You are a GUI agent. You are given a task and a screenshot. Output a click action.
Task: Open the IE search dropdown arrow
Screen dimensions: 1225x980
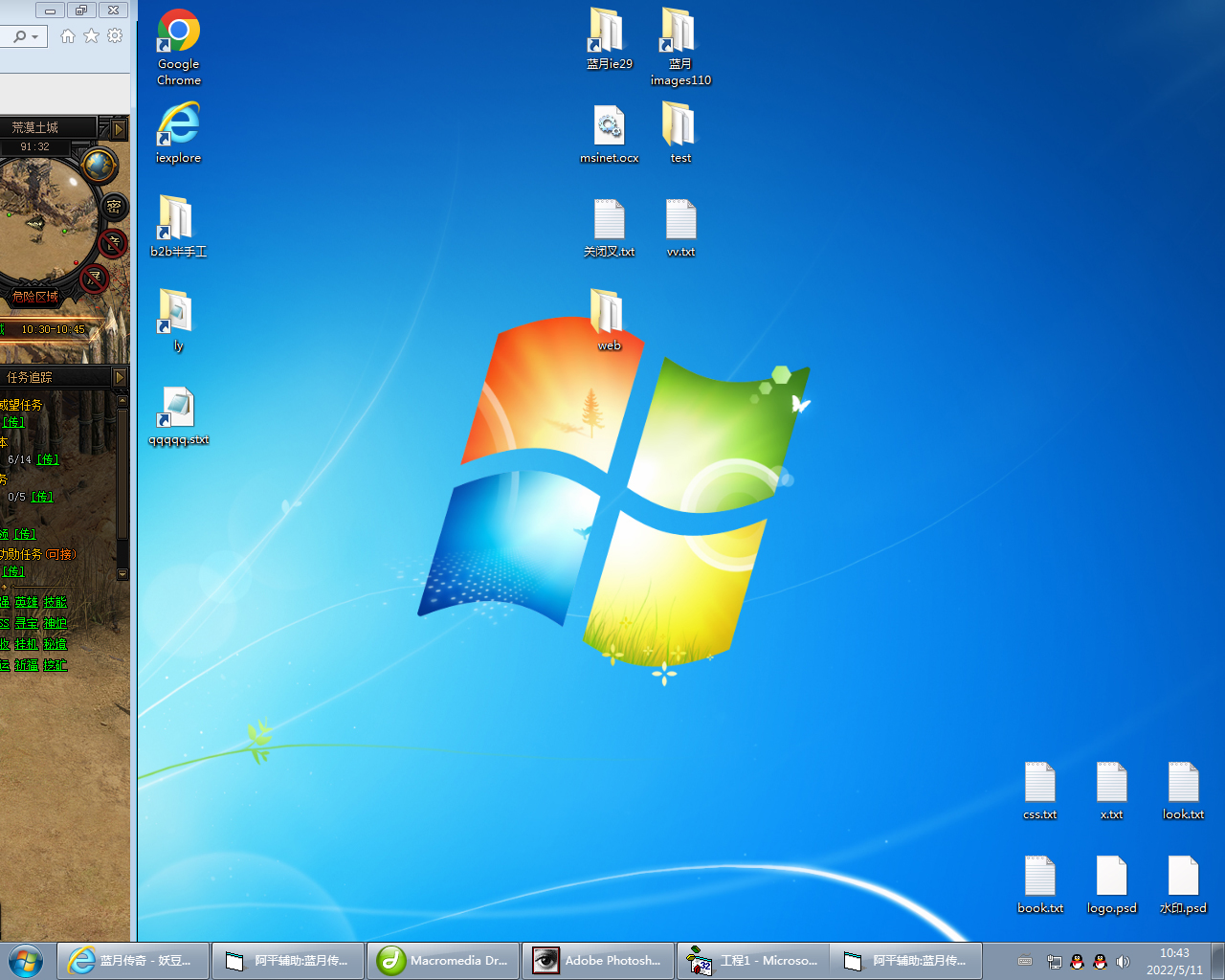tap(35, 36)
